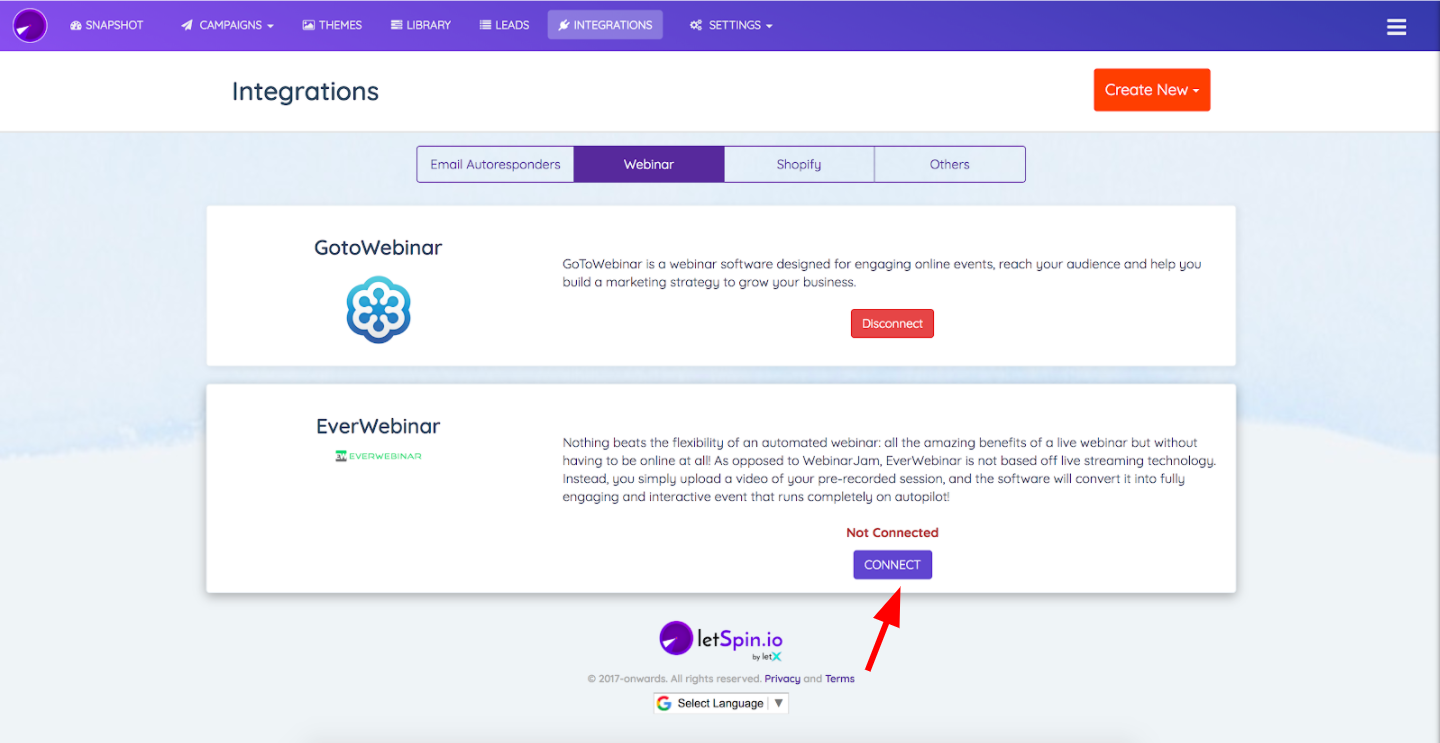Open the hamburger menu icon

tap(1397, 27)
